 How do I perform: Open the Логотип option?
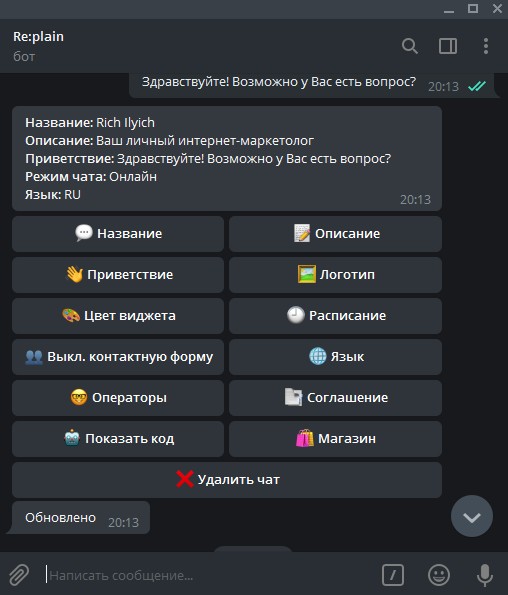(x=335, y=275)
